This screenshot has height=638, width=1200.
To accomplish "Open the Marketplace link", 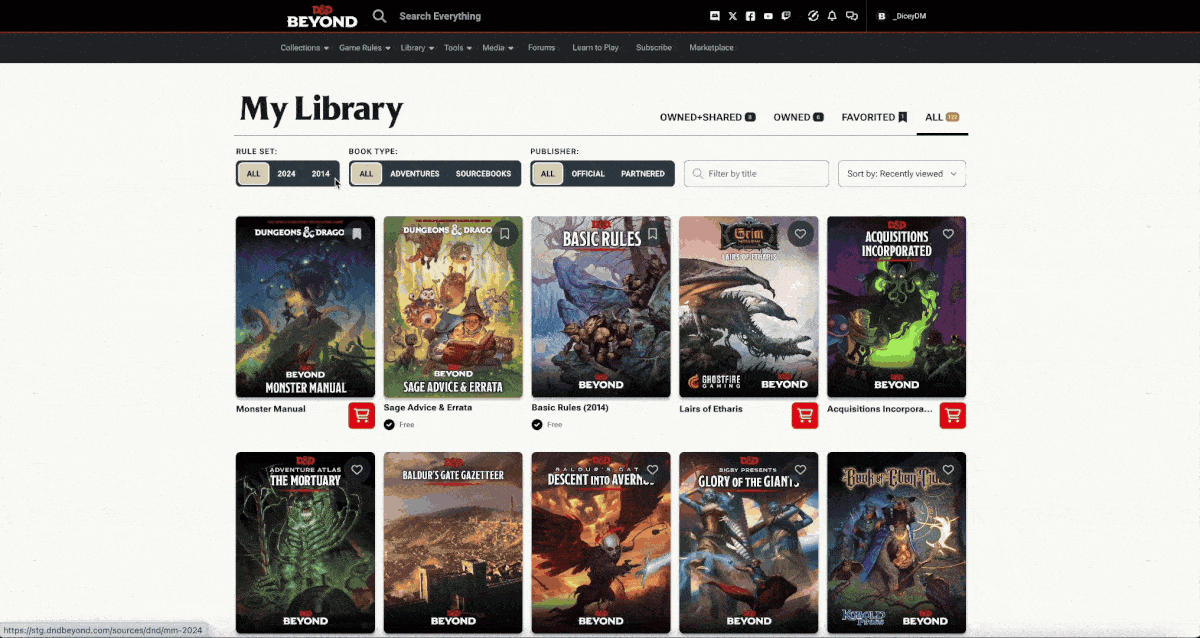I will [x=711, y=48].
